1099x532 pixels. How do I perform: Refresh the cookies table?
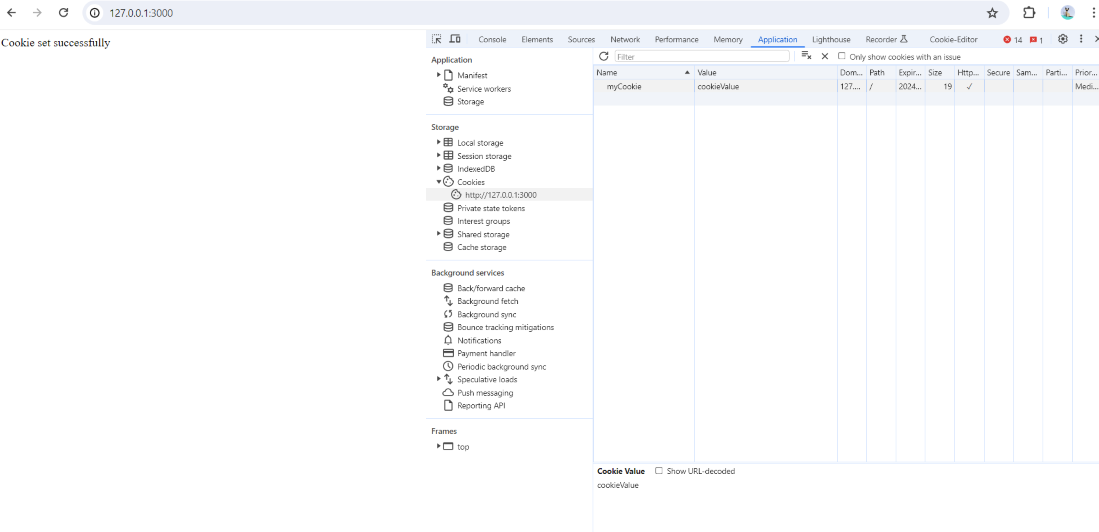tap(603, 56)
